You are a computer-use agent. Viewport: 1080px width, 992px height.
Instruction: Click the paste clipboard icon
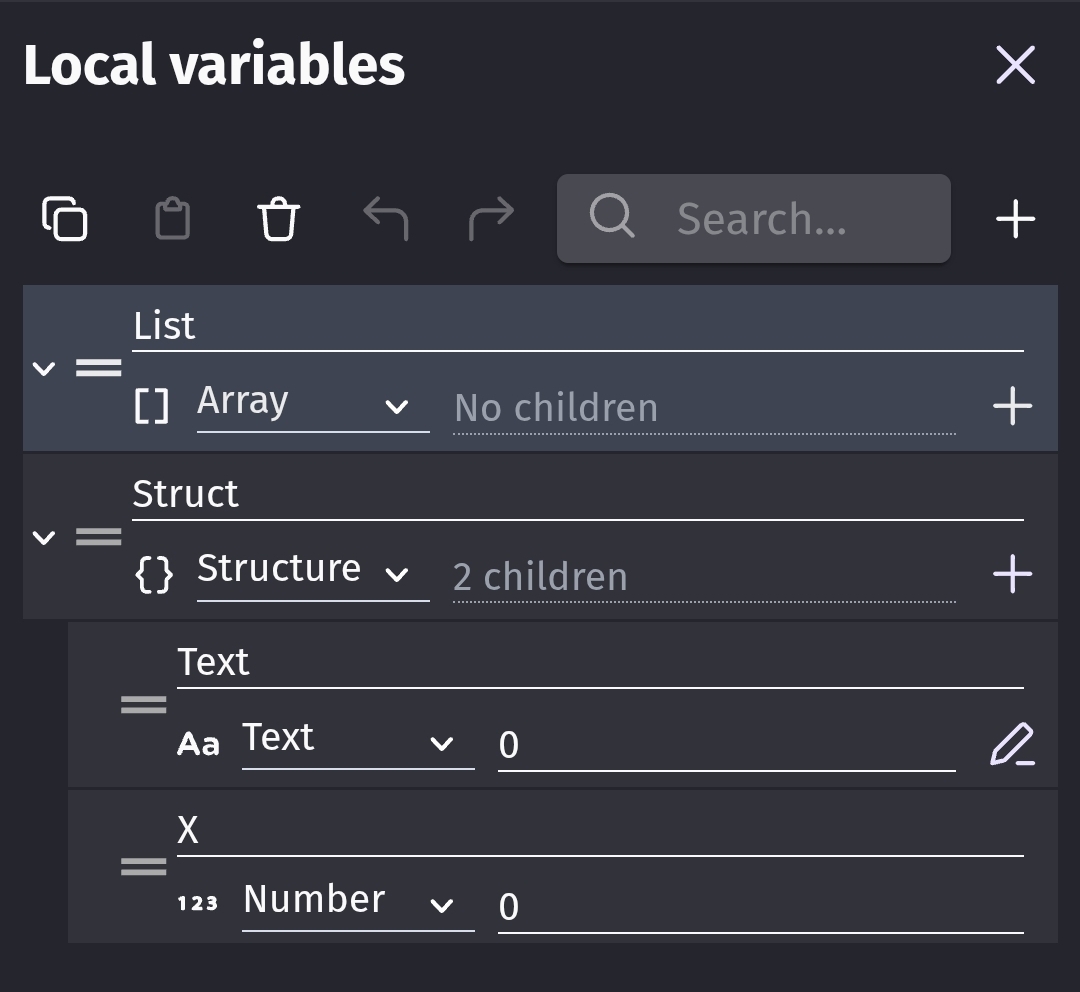click(172, 219)
